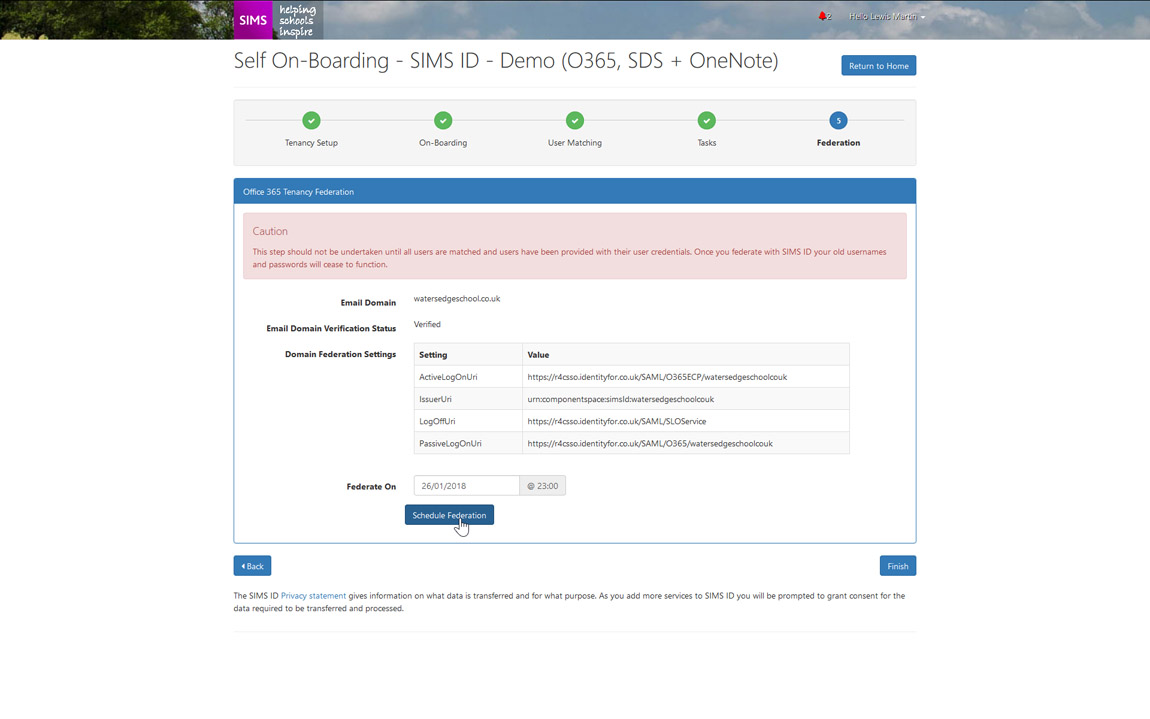Select the SAML/O365/ PassiveLogOn URL value
Image resolution: width=1150 pixels, height=719 pixels.
click(x=650, y=443)
